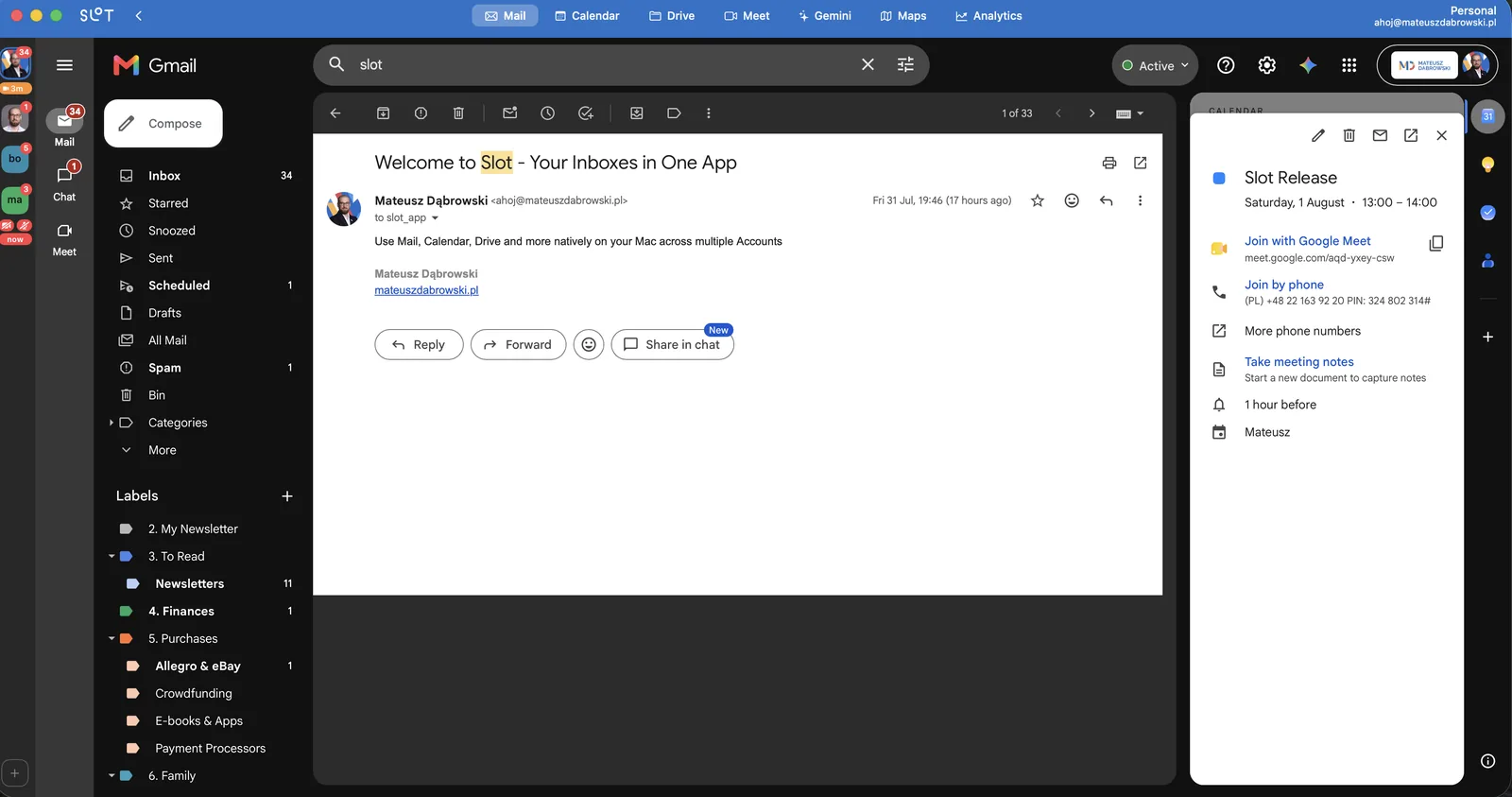The image size is (1512, 797).
Task: Toggle the Gmail main menu sidebar
Action: [64, 65]
